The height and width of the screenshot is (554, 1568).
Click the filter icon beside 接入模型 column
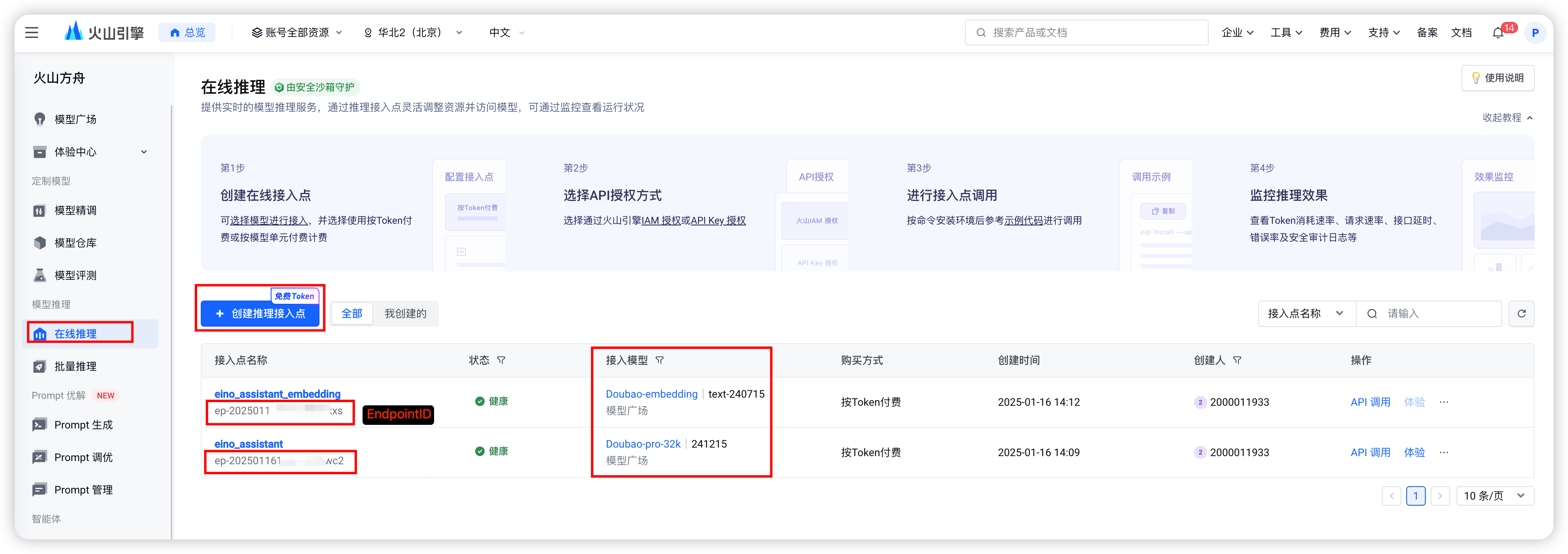pos(659,361)
